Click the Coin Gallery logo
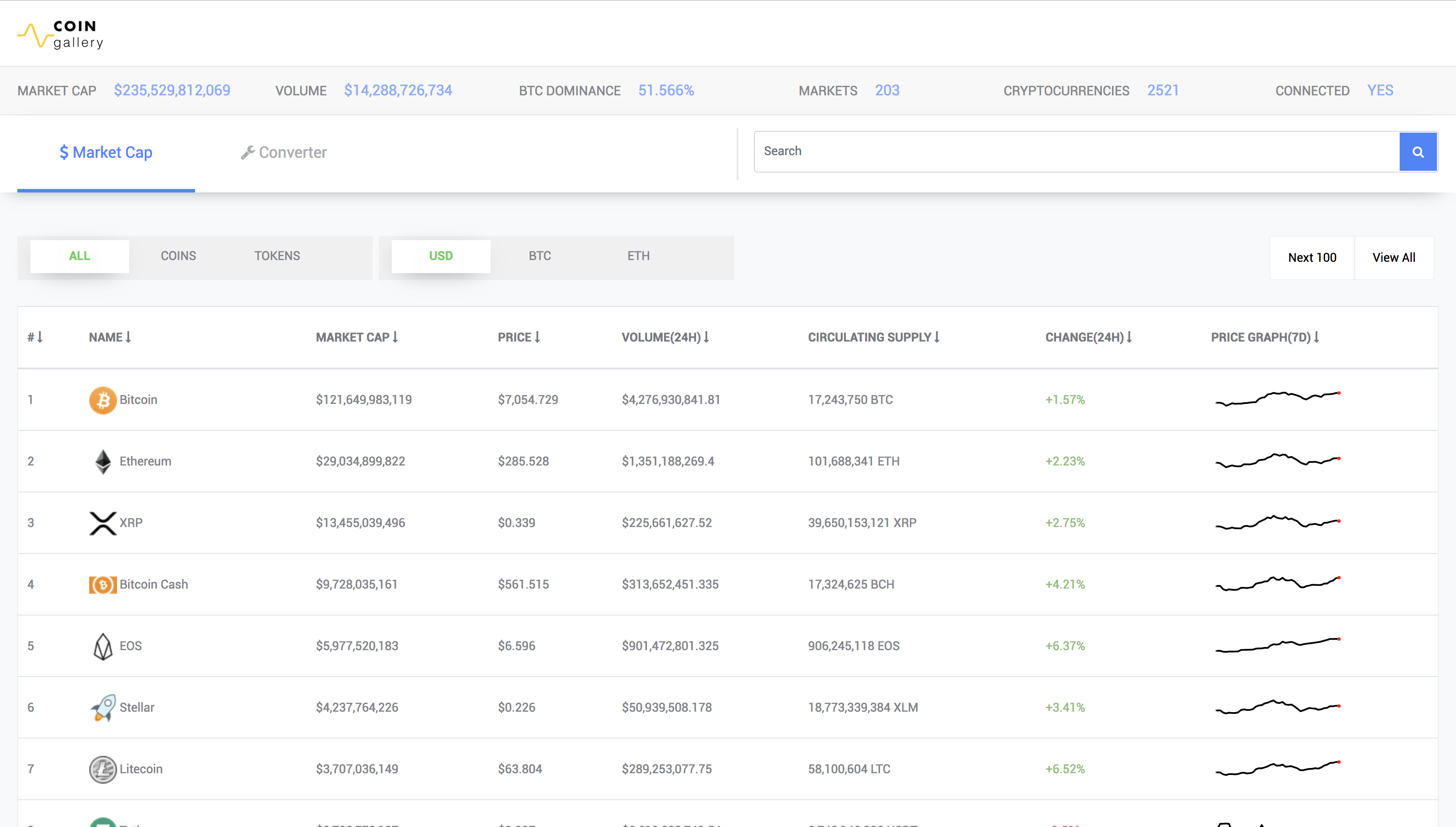The width and height of the screenshot is (1456, 827). click(61, 35)
